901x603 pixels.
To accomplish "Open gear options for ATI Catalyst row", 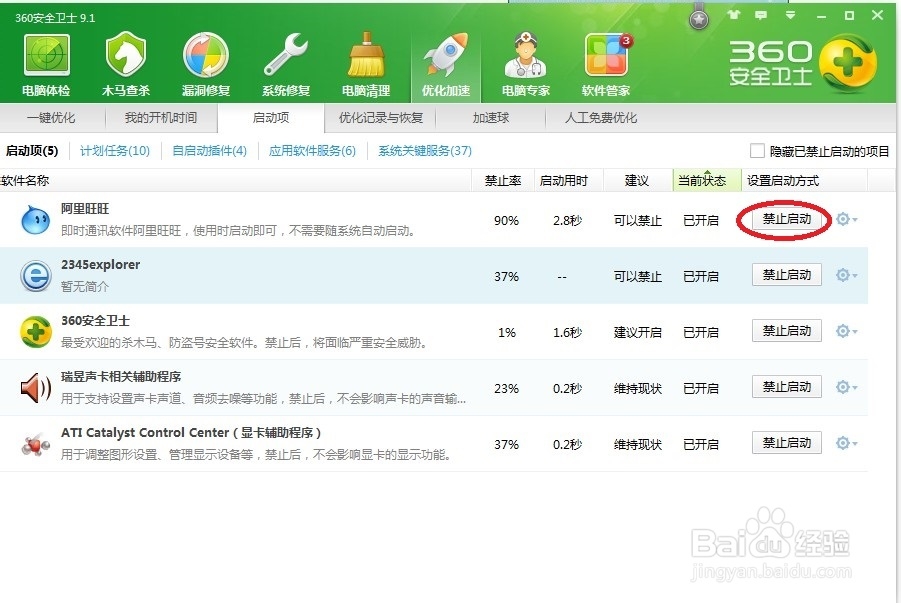I will pyautogui.click(x=846, y=443).
